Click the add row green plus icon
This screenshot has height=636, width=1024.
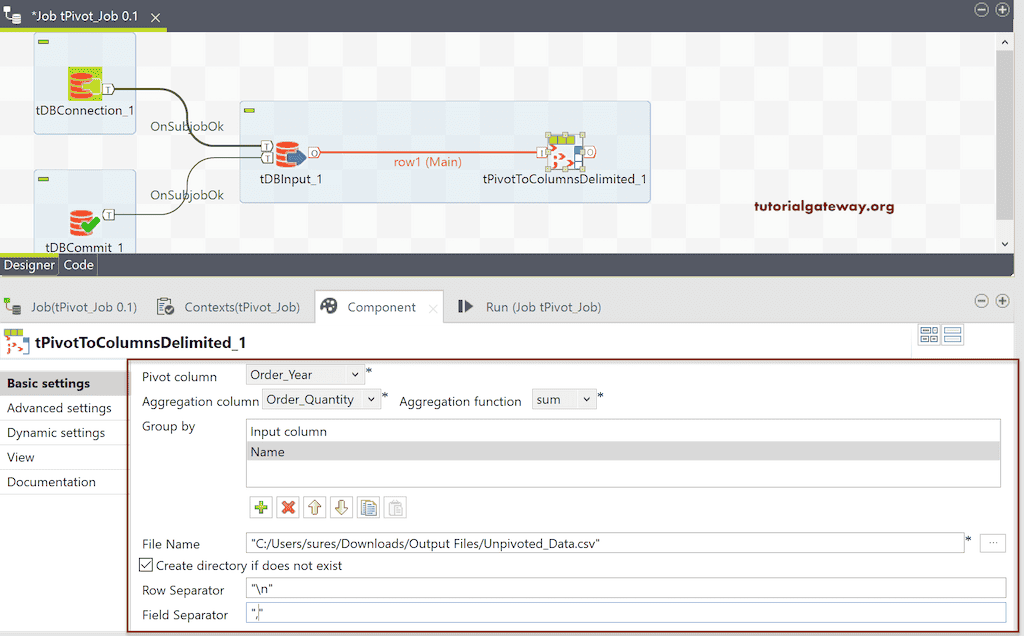point(261,507)
